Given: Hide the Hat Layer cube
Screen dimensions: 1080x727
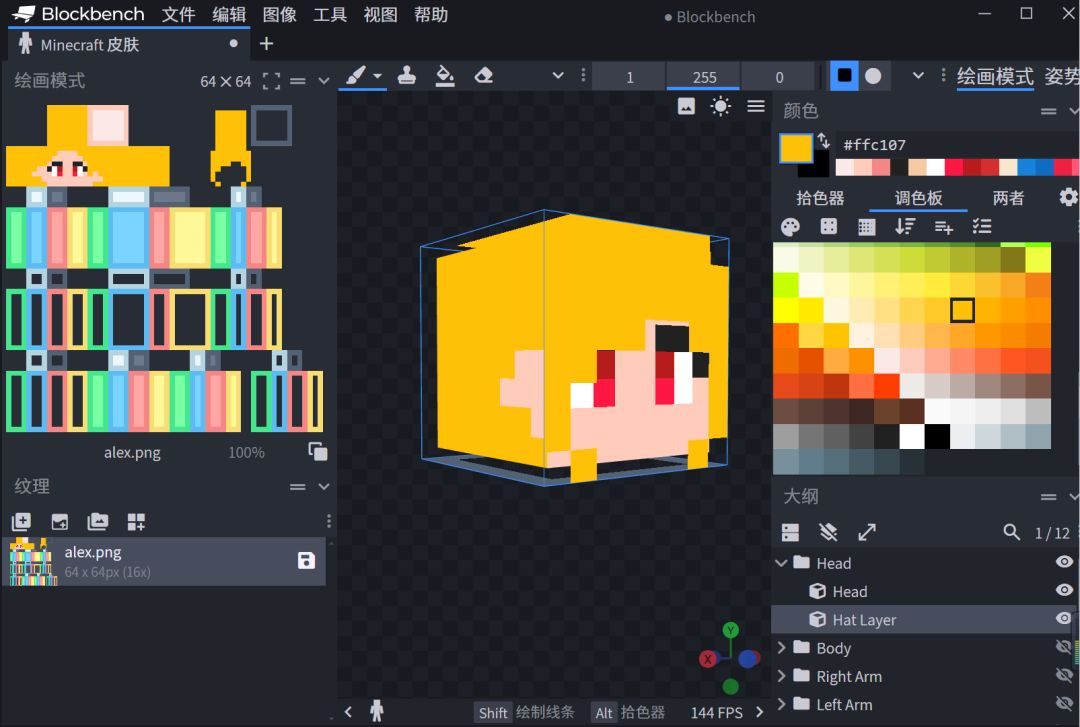Looking at the screenshot, I should click(1063, 619).
